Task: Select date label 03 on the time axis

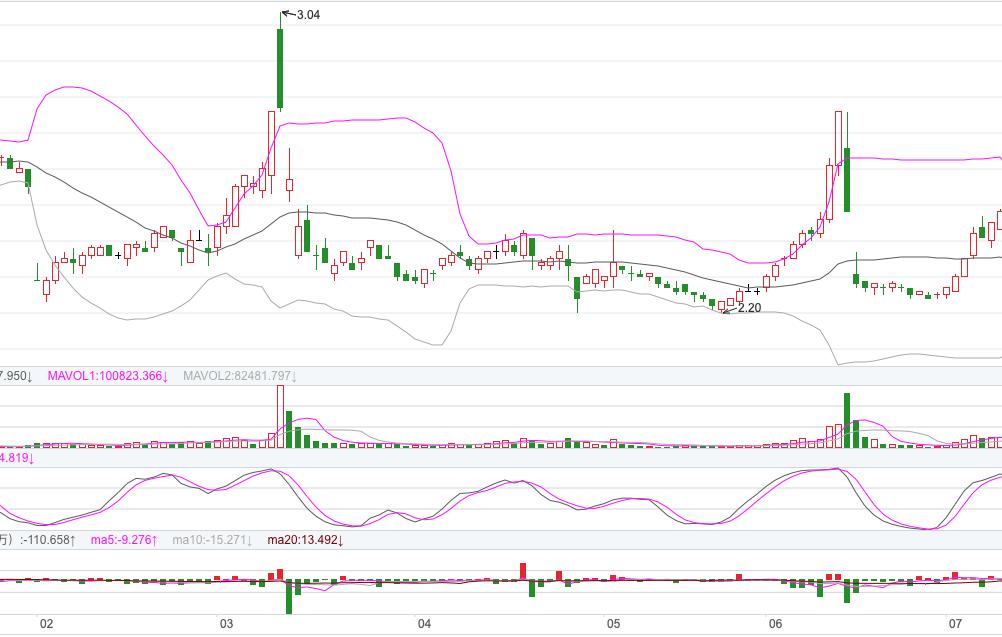Action: coord(226,624)
